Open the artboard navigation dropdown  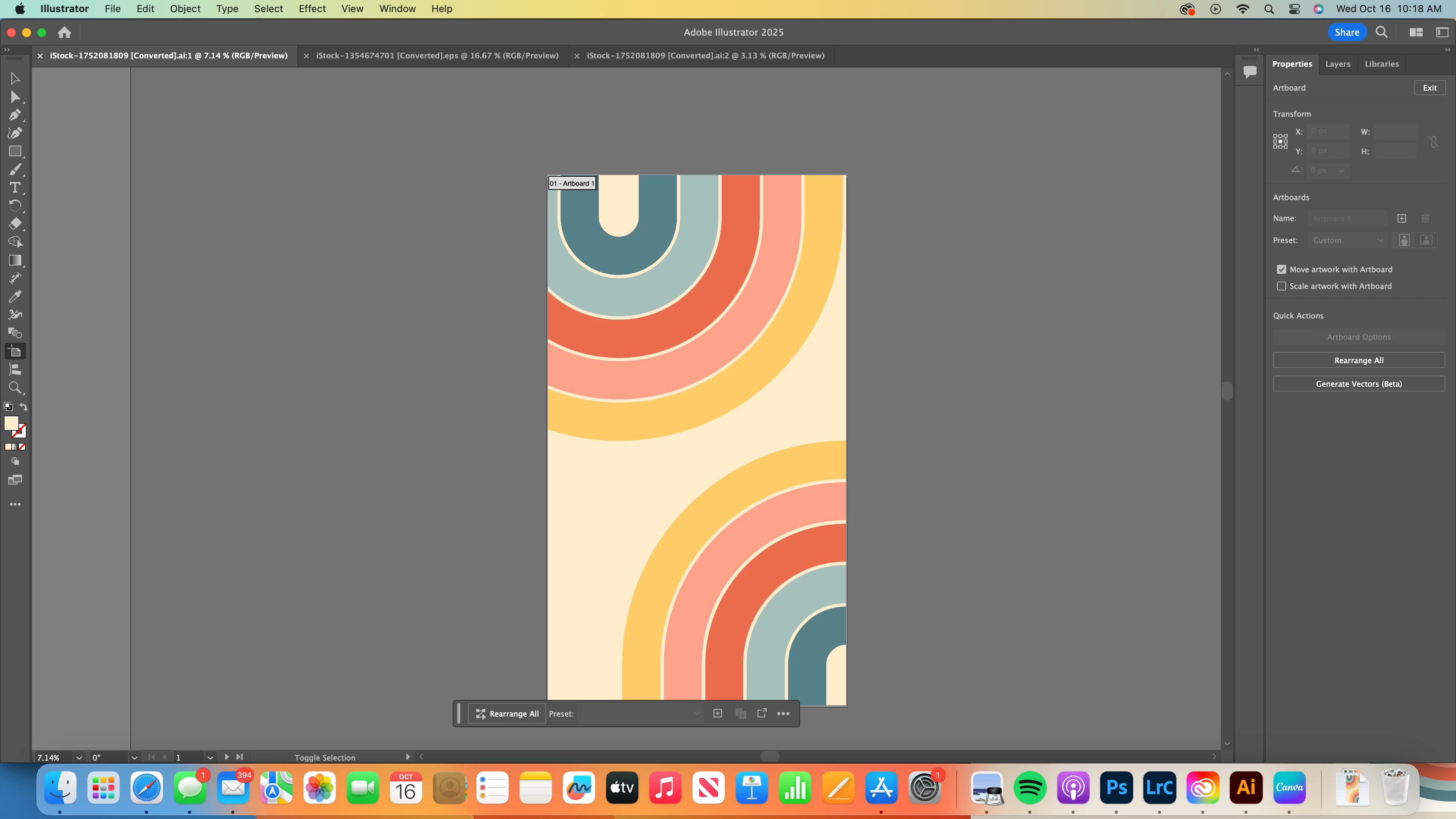210,758
